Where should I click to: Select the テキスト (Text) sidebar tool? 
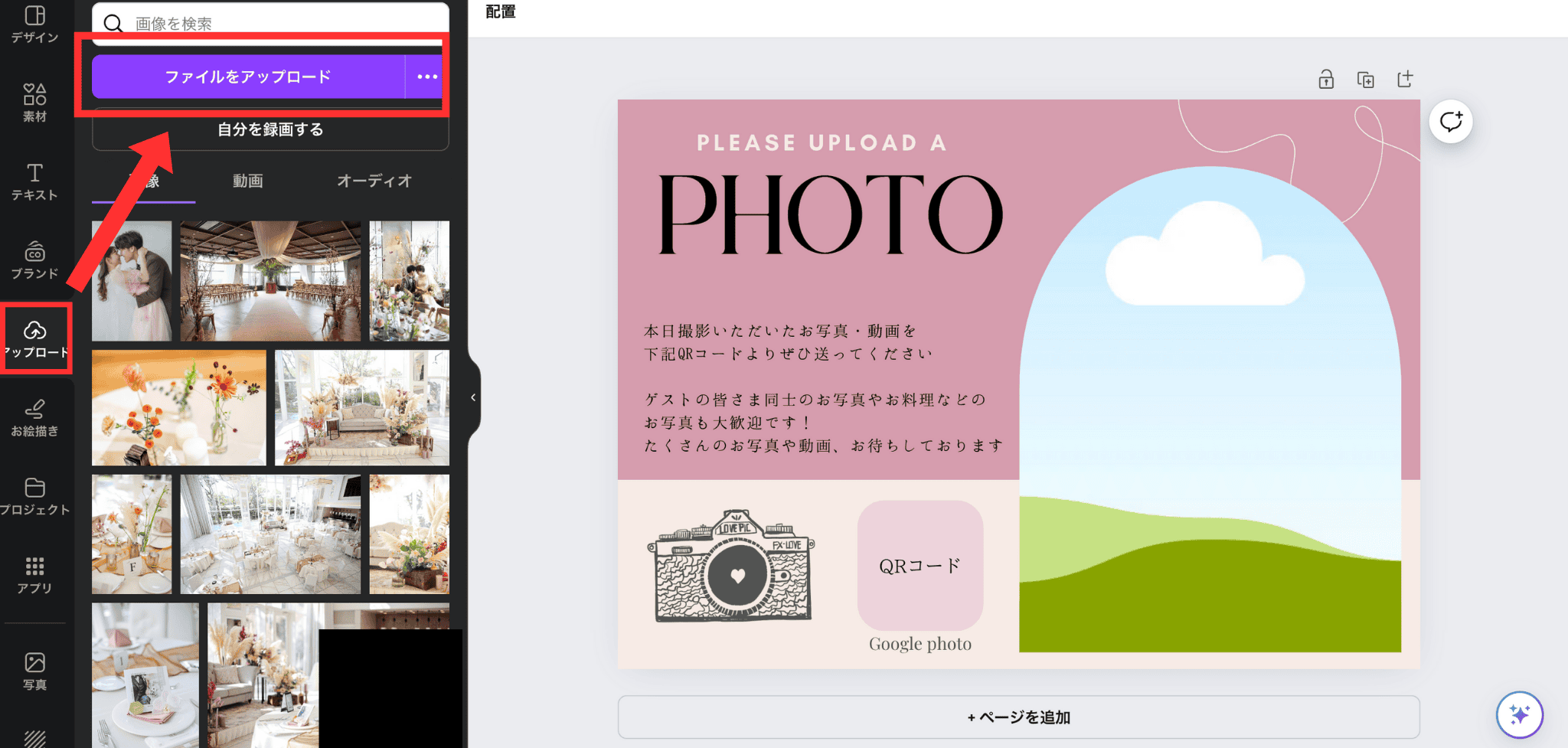34,181
